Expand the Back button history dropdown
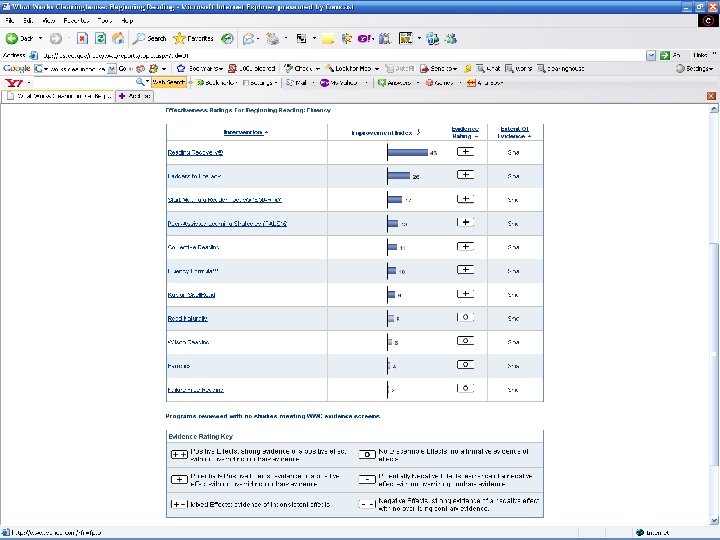The image size is (720, 540). [x=40, y=39]
